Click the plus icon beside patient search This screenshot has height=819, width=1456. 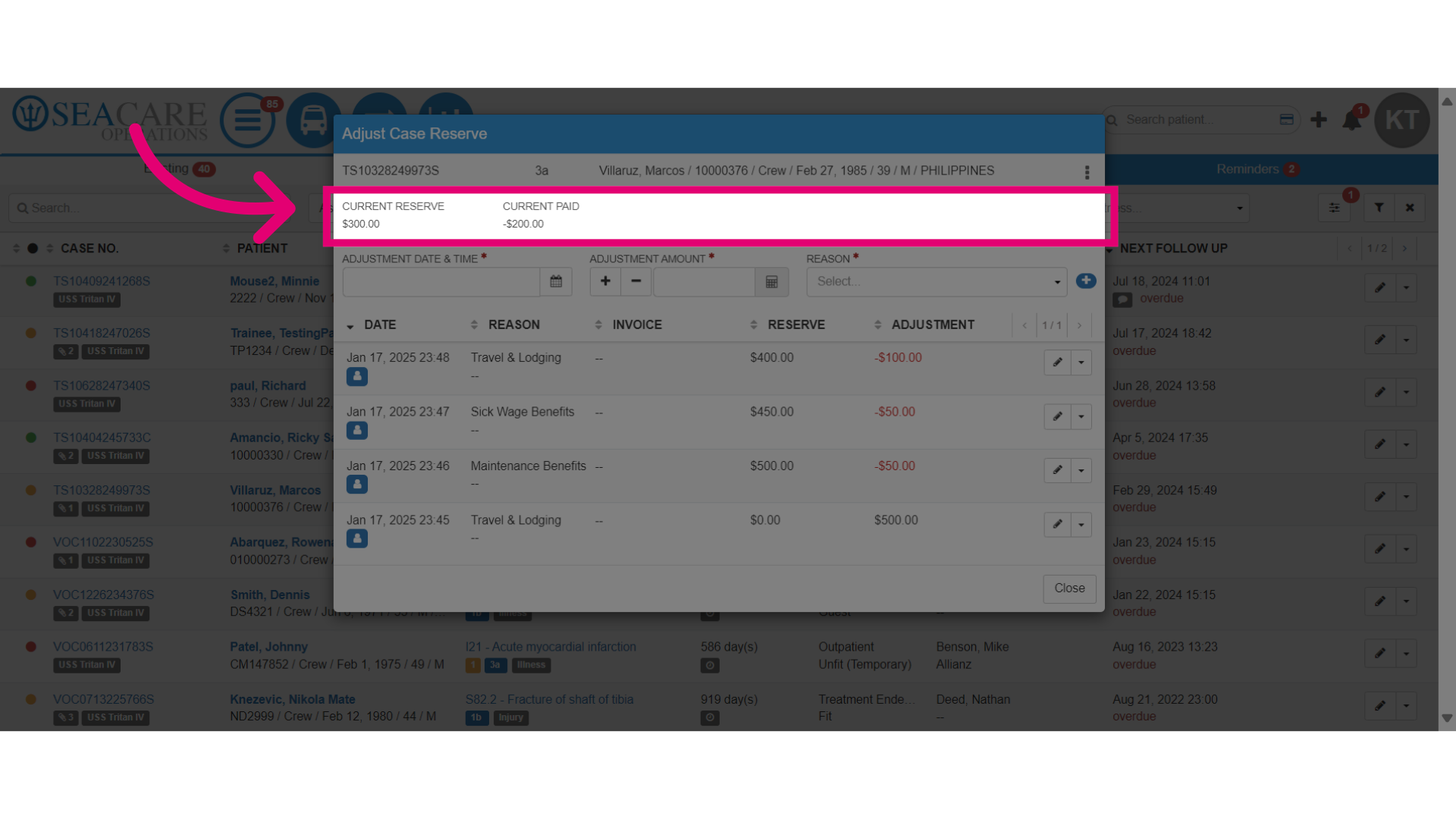pyautogui.click(x=1319, y=120)
